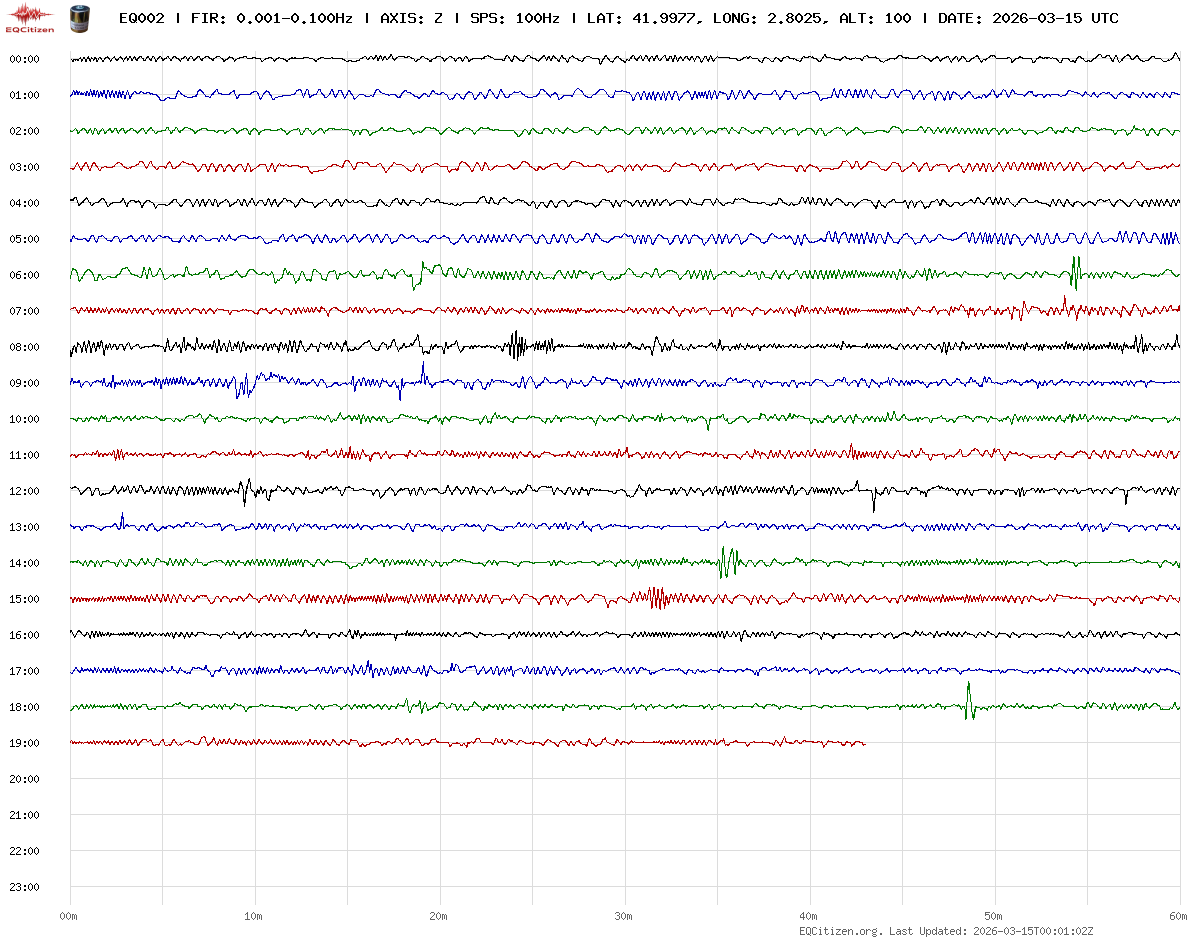Click the tall green spike on 06:00 trace

pyautogui.click(x=1075, y=271)
